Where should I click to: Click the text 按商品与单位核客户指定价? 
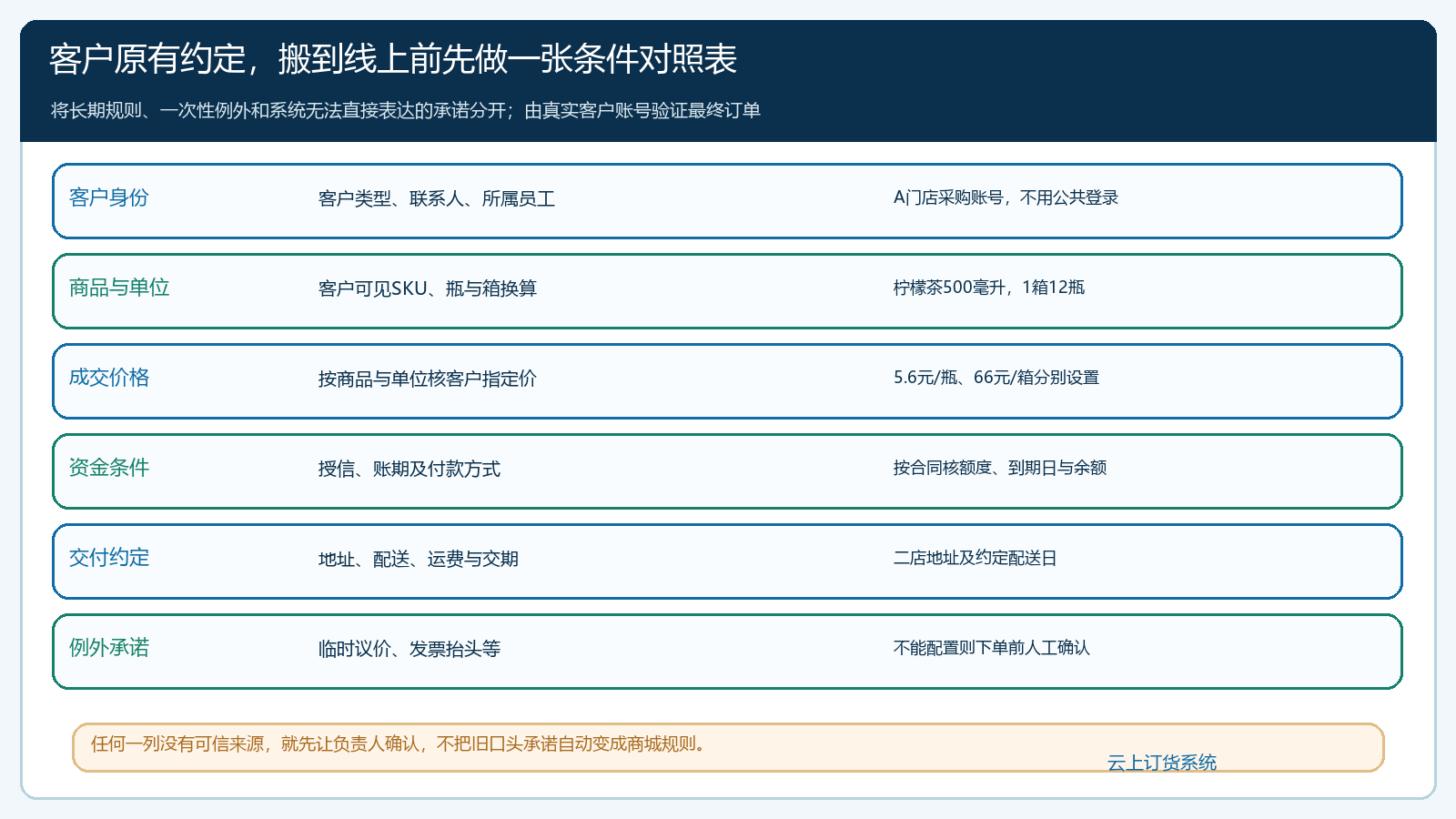pyautogui.click(x=428, y=379)
